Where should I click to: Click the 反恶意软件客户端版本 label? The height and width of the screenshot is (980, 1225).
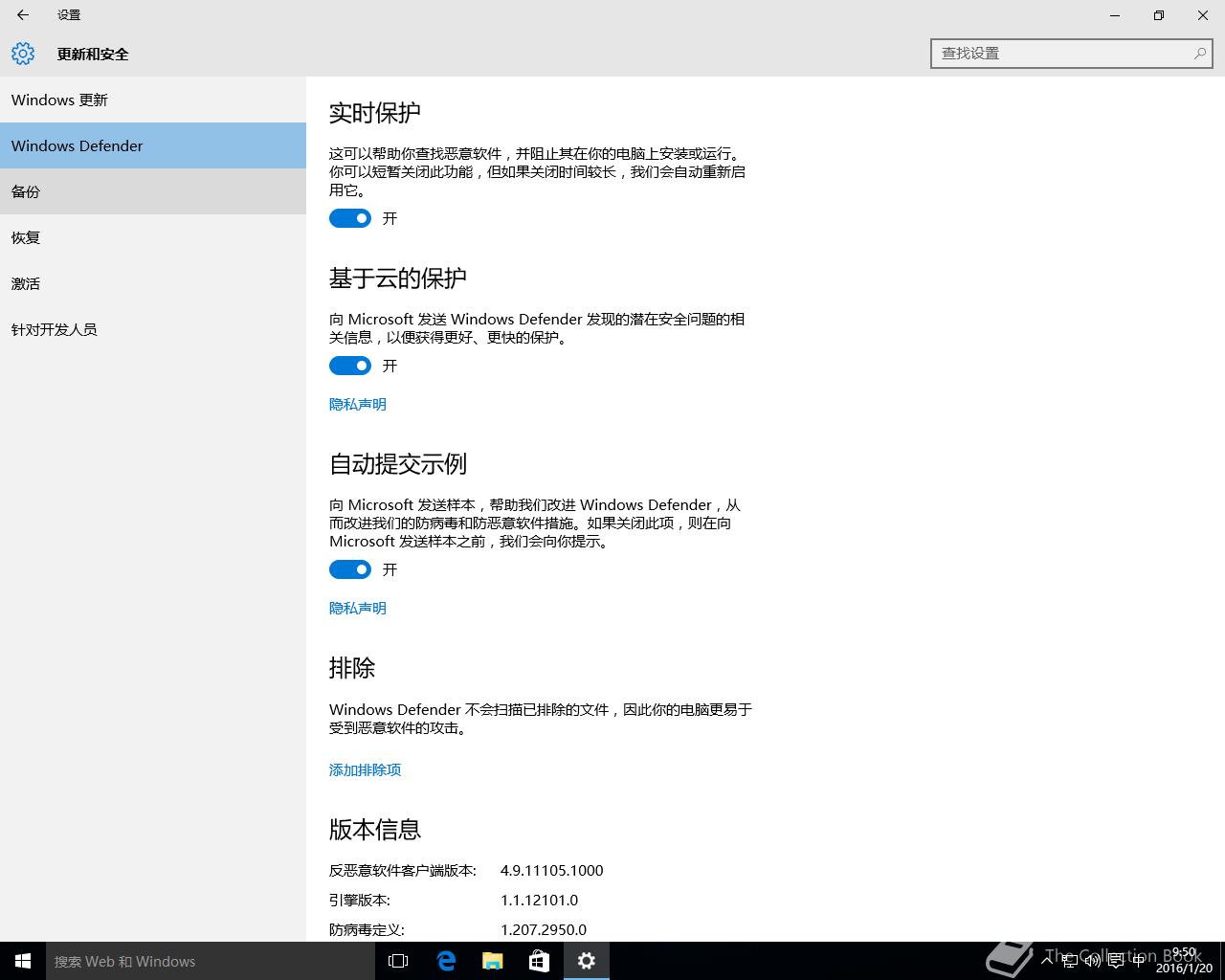(403, 870)
